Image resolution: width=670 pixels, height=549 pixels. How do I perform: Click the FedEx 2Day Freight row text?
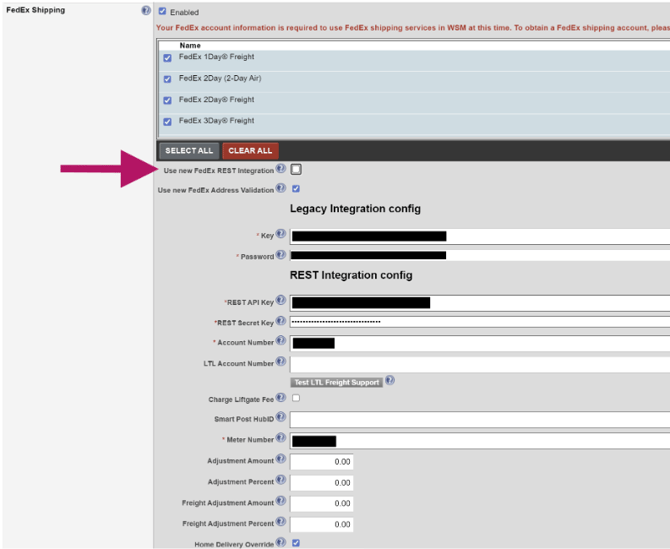pos(216,100)
